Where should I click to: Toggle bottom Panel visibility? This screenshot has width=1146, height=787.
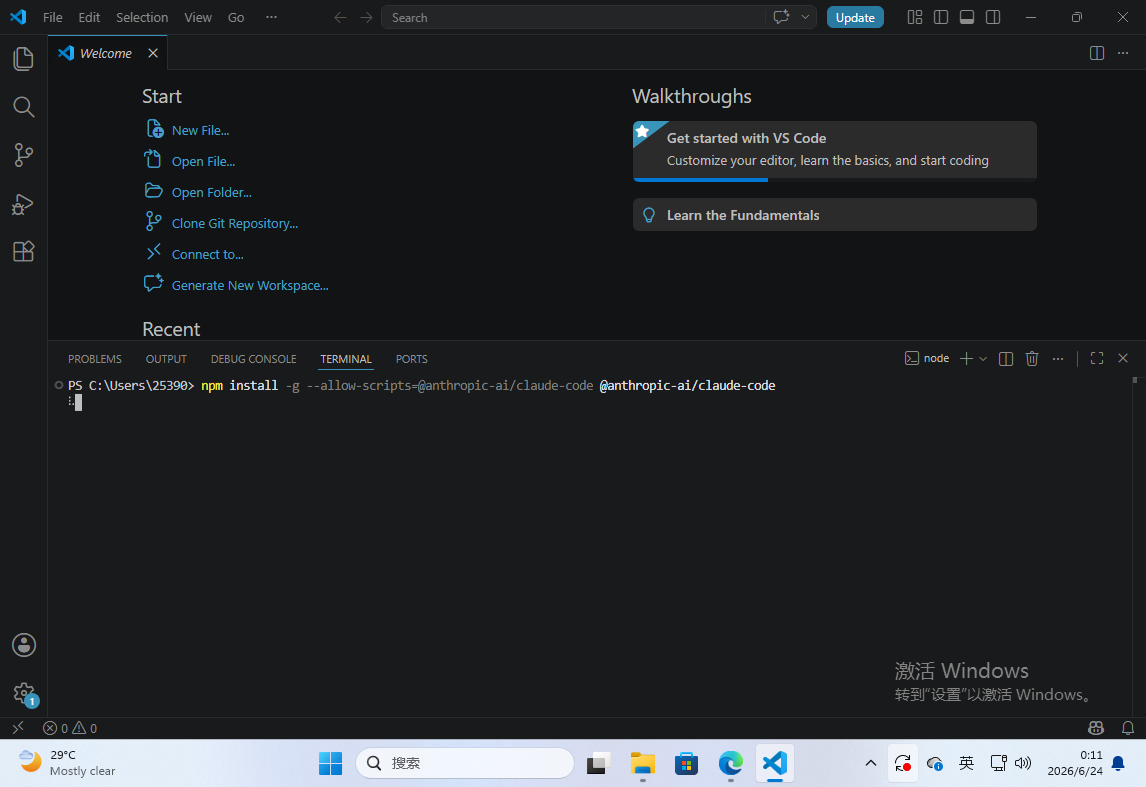(966, 17)
